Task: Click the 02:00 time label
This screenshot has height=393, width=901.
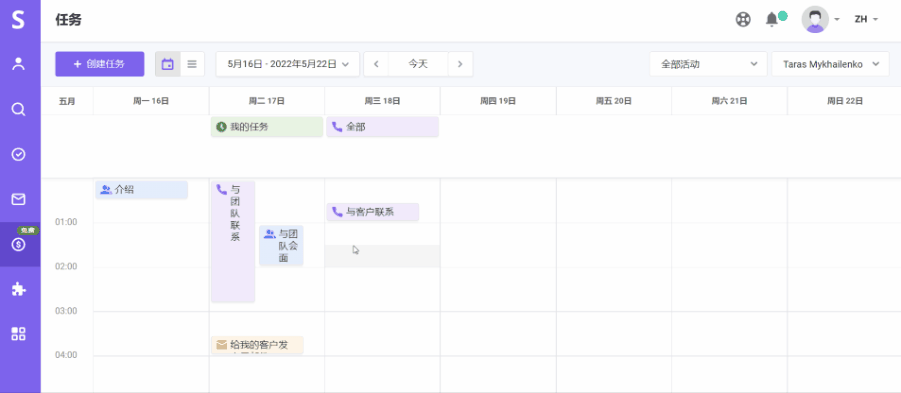Action: 66,267
